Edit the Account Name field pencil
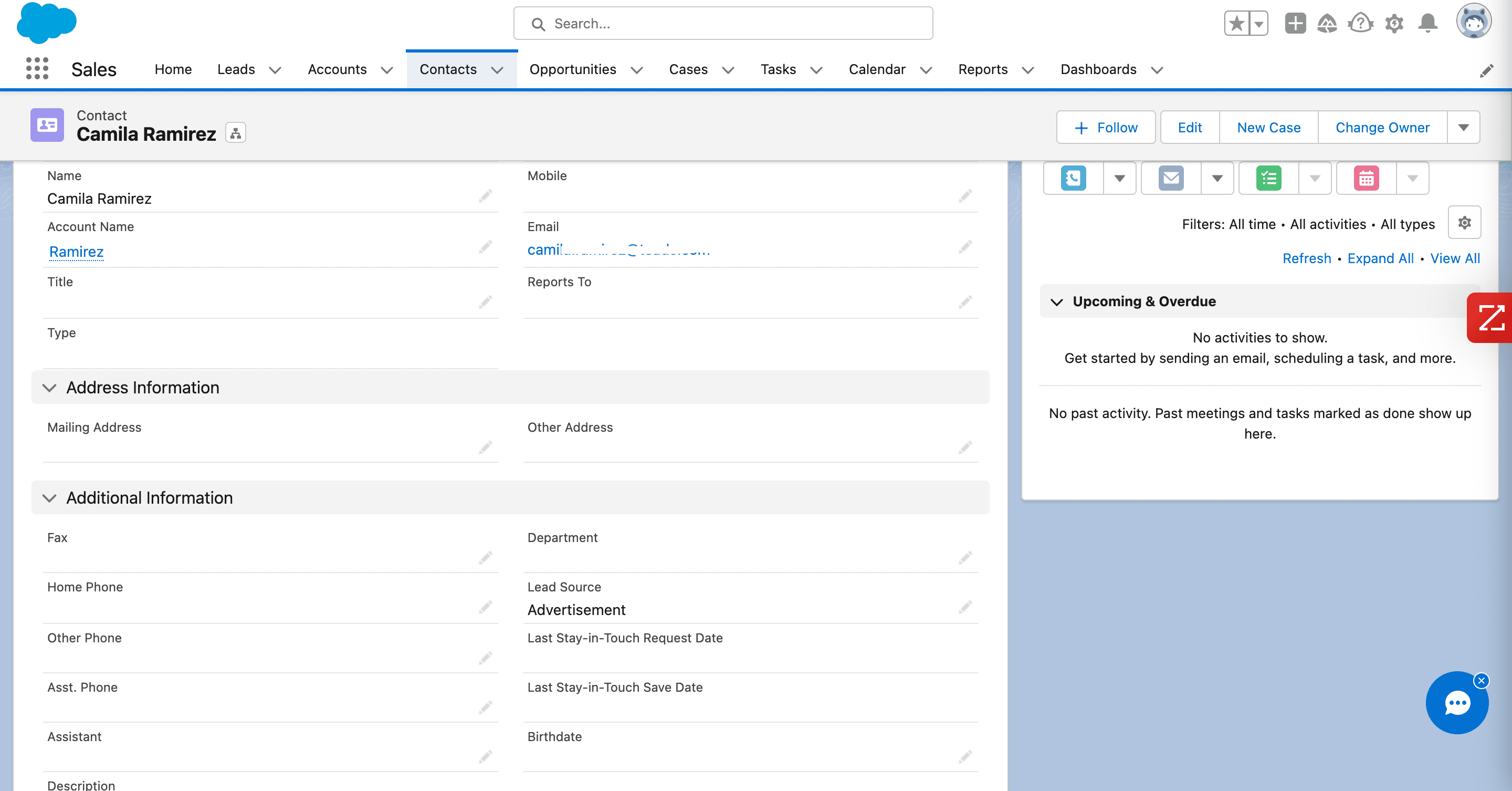The image size is (1512, 791). click(485, 247)
